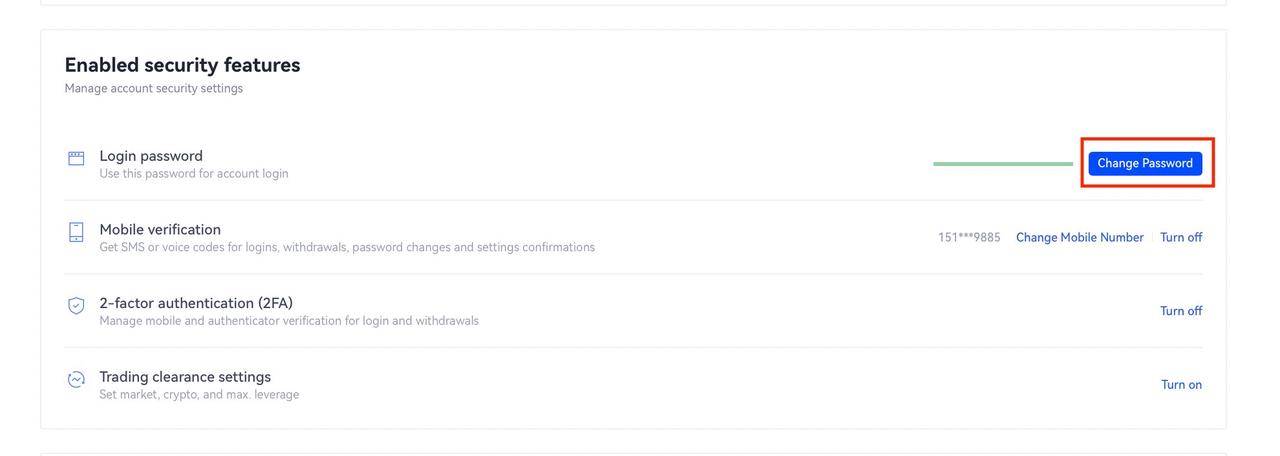Image resolution: width=1280 pixels, height=456 pixels.
Task: Click the 'Use this password for account login' description
Action: coord(194,173)
